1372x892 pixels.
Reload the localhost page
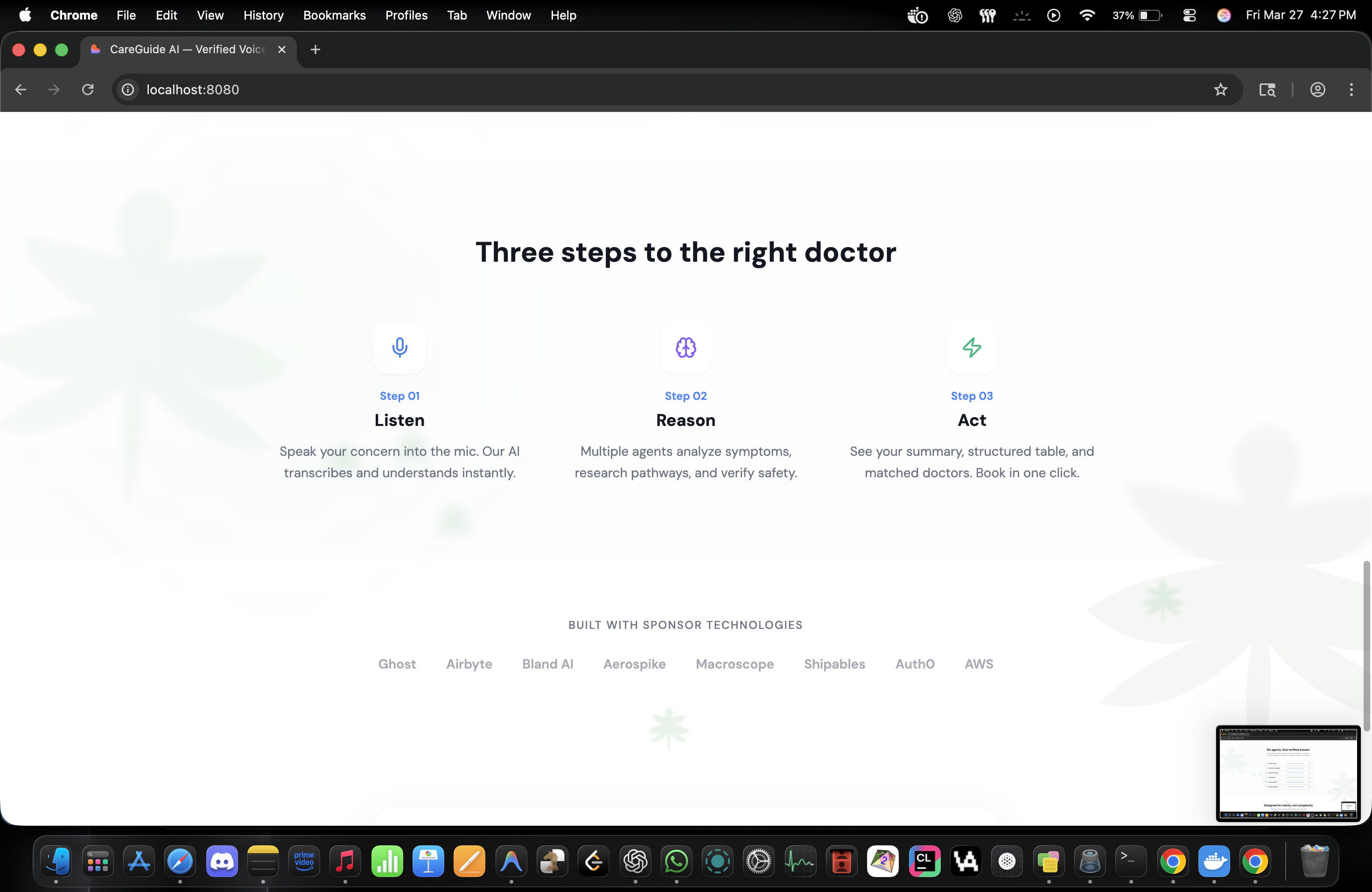(x=88, y=90)
